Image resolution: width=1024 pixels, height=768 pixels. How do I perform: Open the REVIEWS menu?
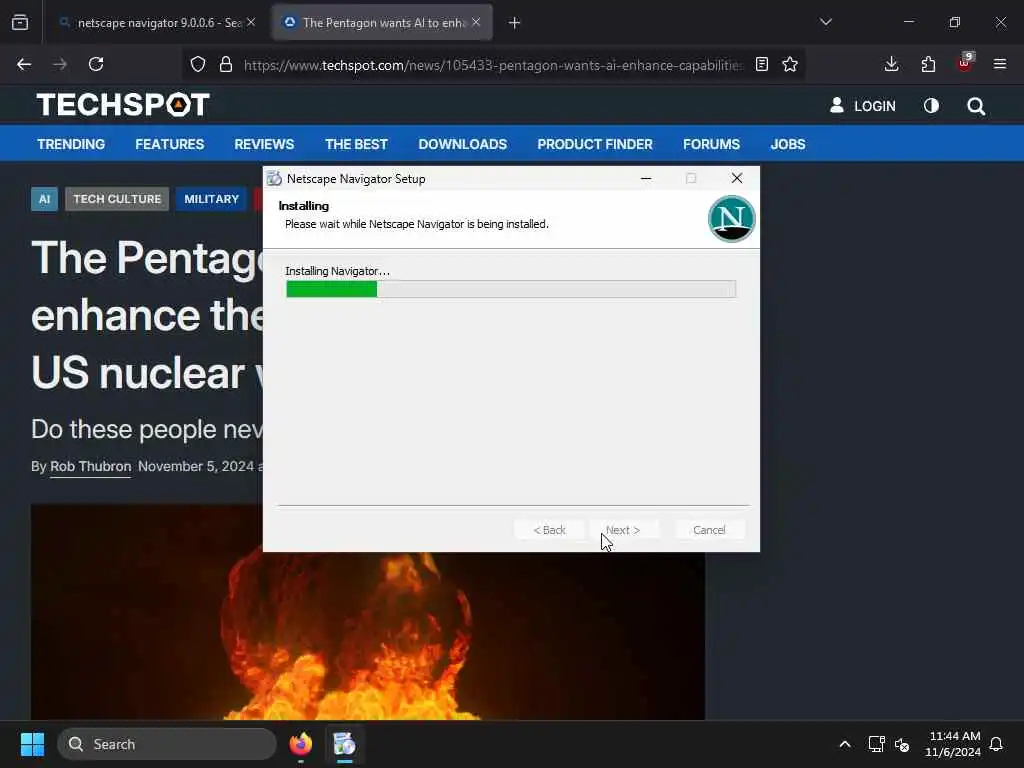264,144
